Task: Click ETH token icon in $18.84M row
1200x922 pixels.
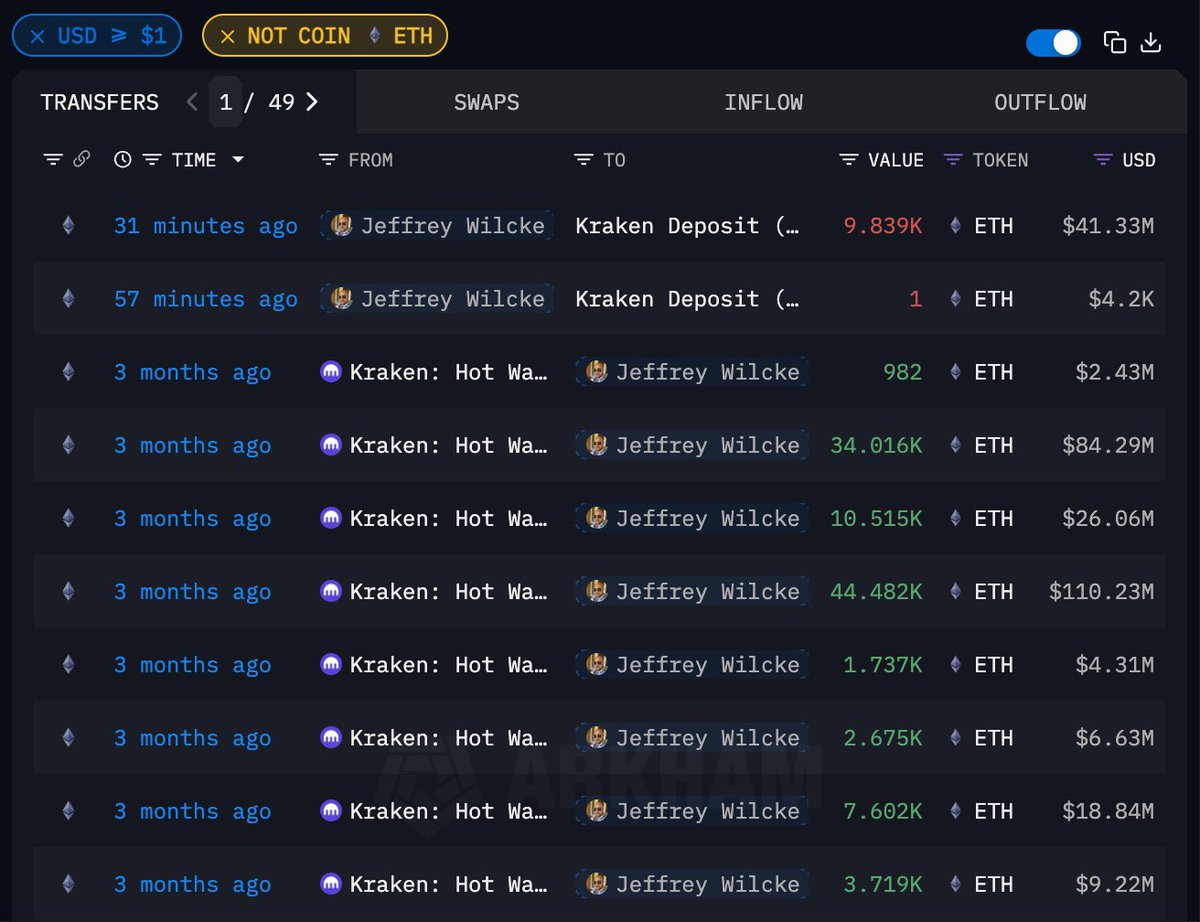Action: point(956,811)
